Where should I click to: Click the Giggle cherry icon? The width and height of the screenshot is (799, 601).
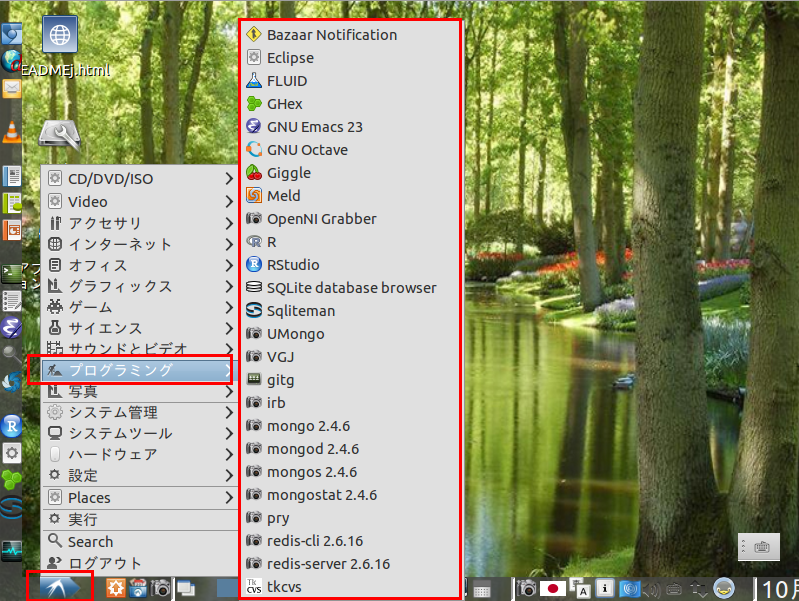[x=254, y=172]
